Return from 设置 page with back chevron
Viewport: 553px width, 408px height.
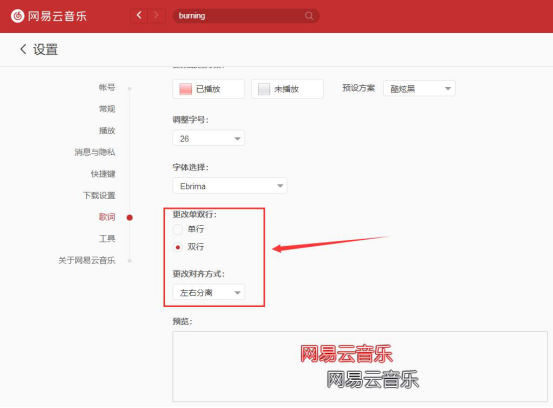click(23, 49)
